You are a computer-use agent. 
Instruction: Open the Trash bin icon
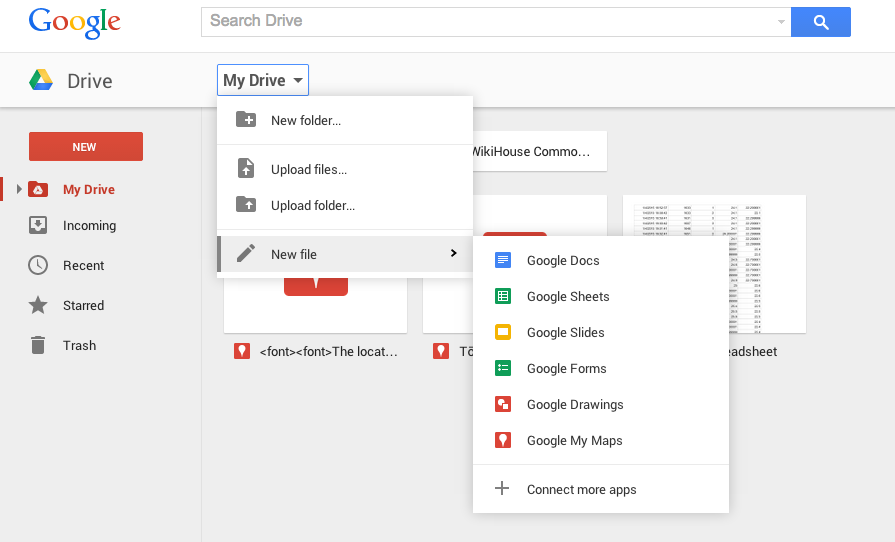(x=38, y=346)
